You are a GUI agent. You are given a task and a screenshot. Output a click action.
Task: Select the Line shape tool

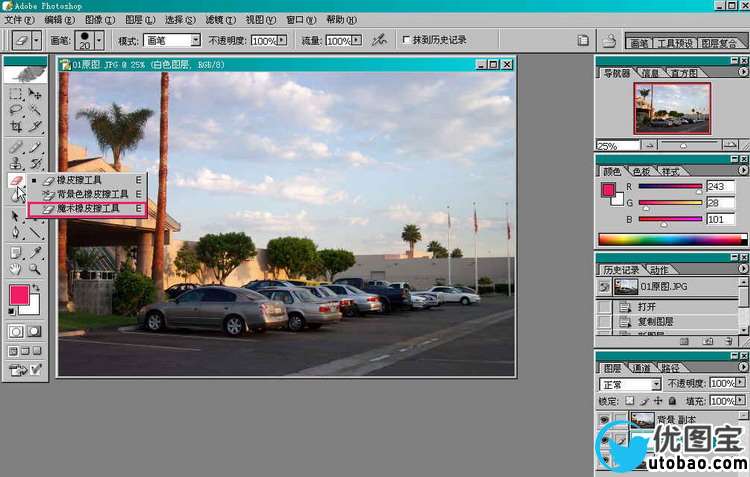pyautogui.click(x=35, y=233)
